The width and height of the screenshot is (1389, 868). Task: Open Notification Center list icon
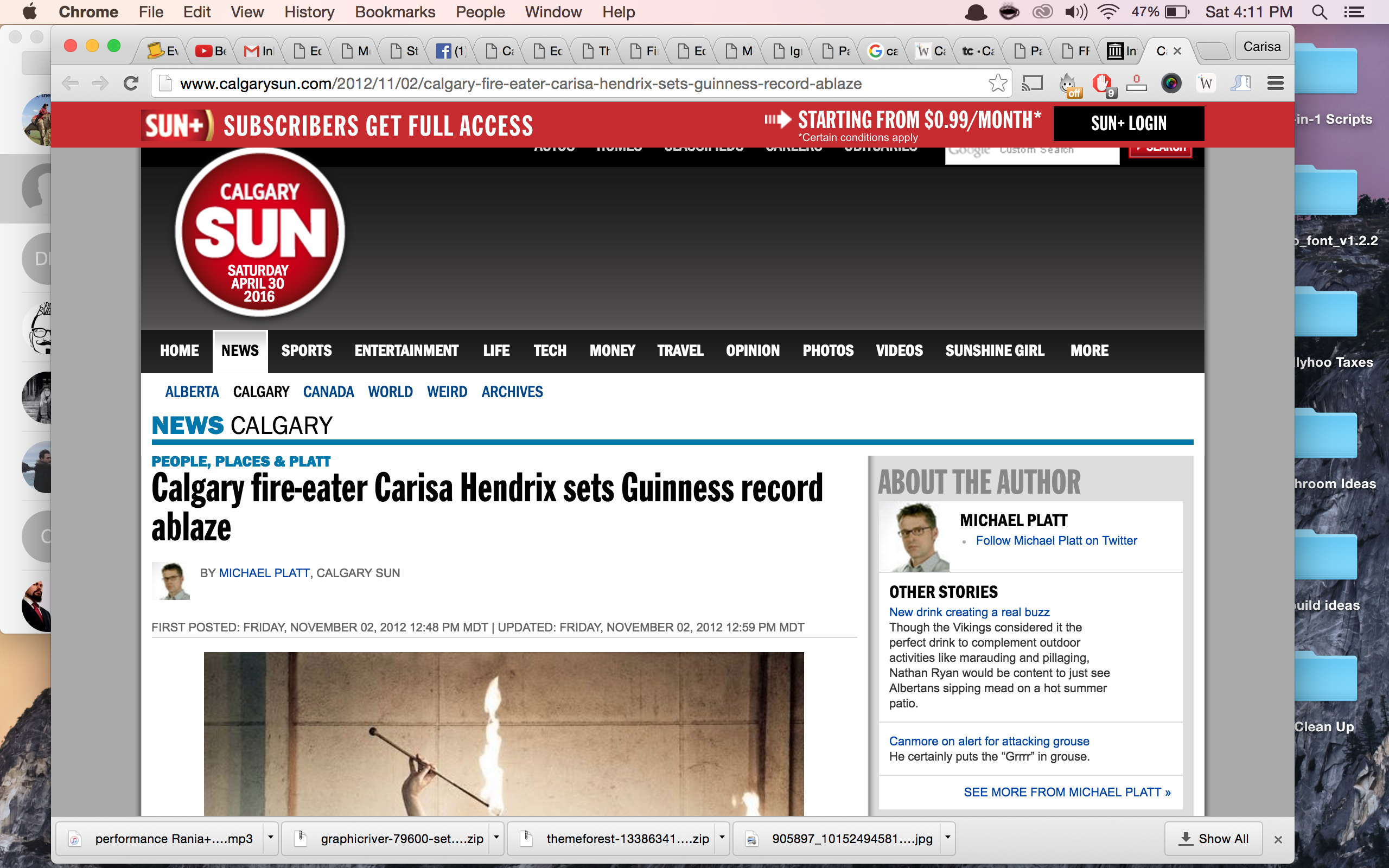pyautogui.click(x=1354, y=12)
